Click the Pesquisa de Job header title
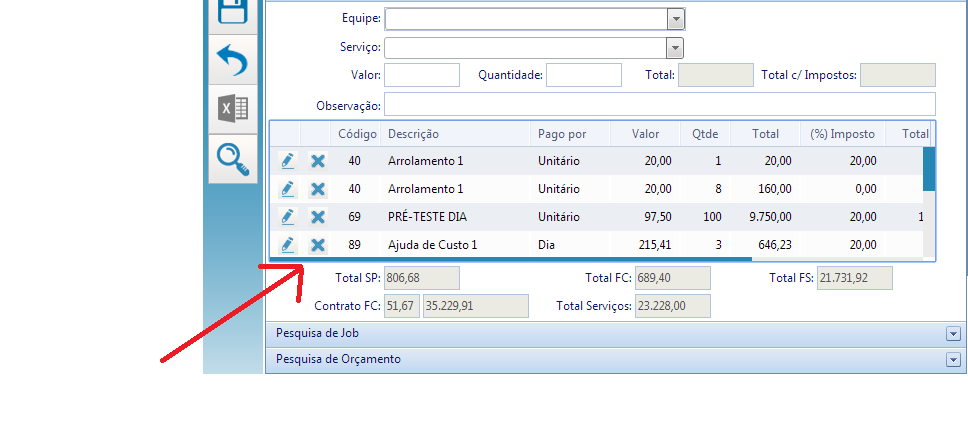Viewport: 968px width, 426px height. [317, 333]
